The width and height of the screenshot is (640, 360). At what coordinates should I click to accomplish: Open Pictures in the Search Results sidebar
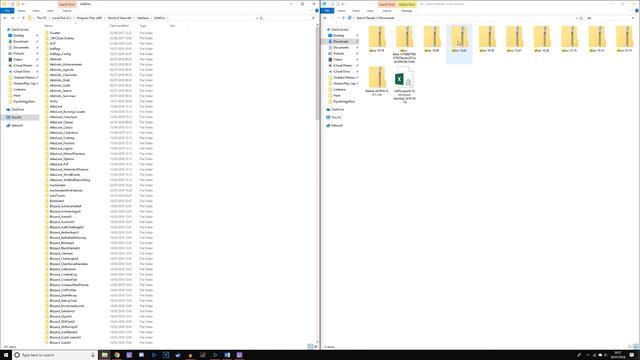pos(339,53)
